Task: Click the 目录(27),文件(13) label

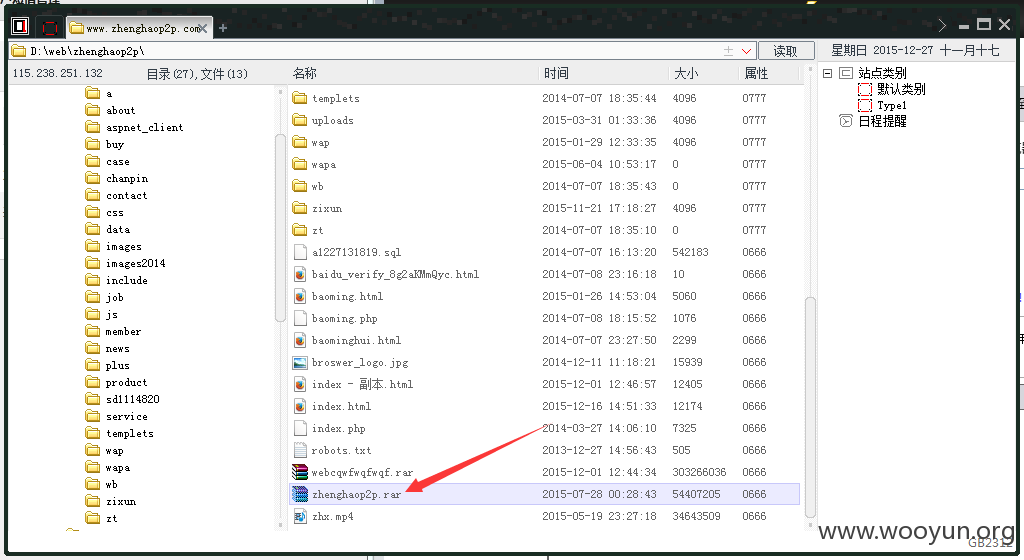Action: tap(197, 74)
